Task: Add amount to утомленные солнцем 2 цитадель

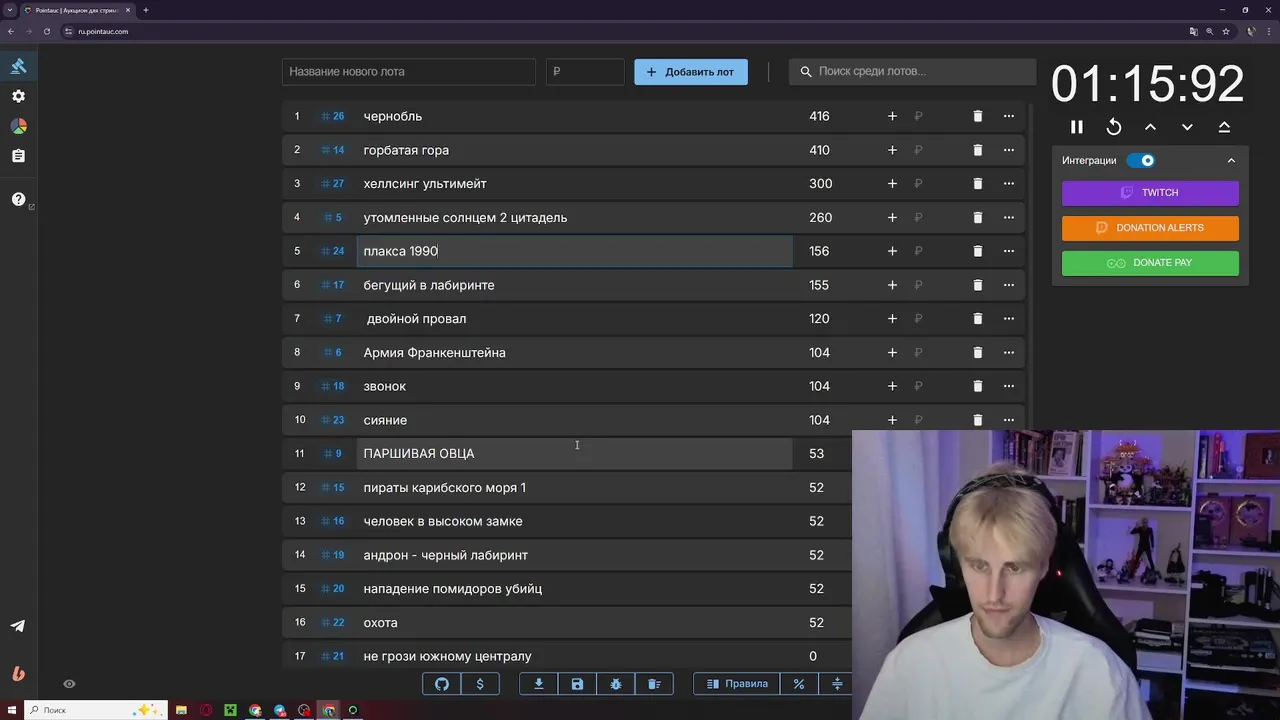Action: click(x=892, y=217)
